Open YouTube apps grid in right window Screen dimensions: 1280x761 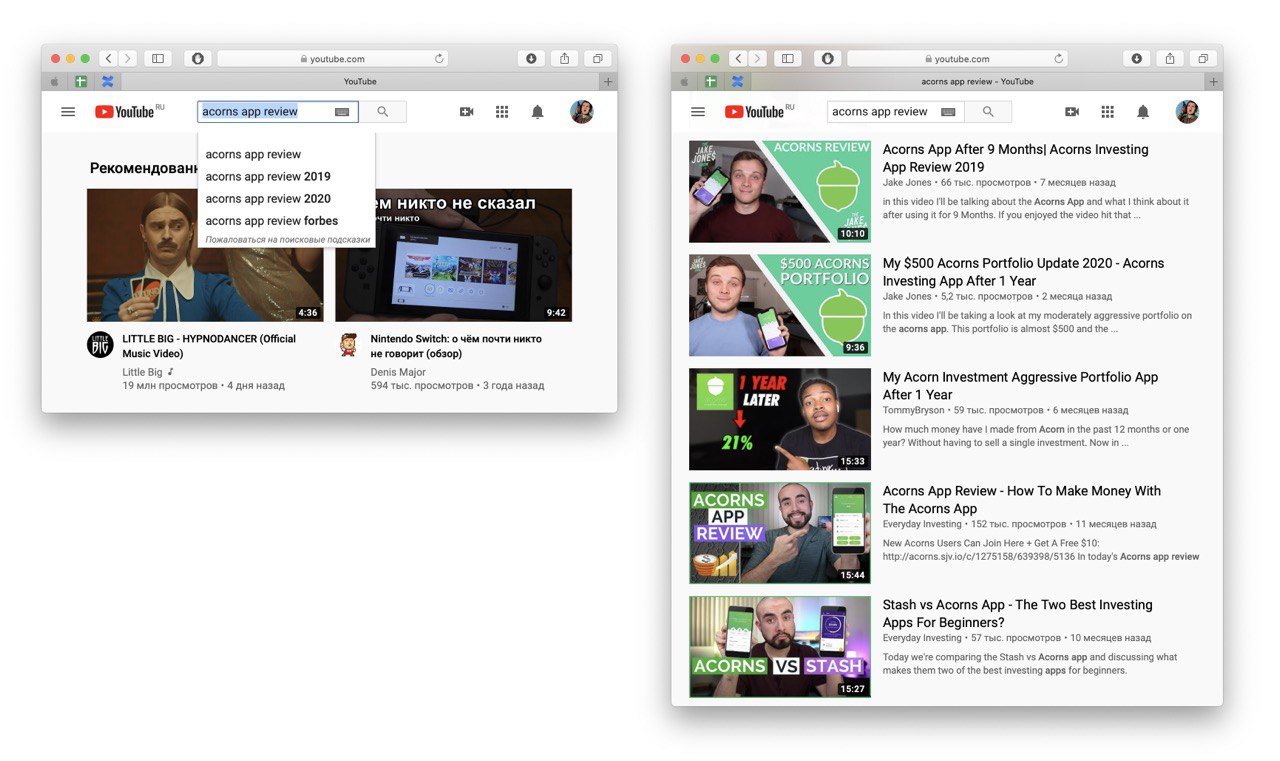click(1107, 112)
